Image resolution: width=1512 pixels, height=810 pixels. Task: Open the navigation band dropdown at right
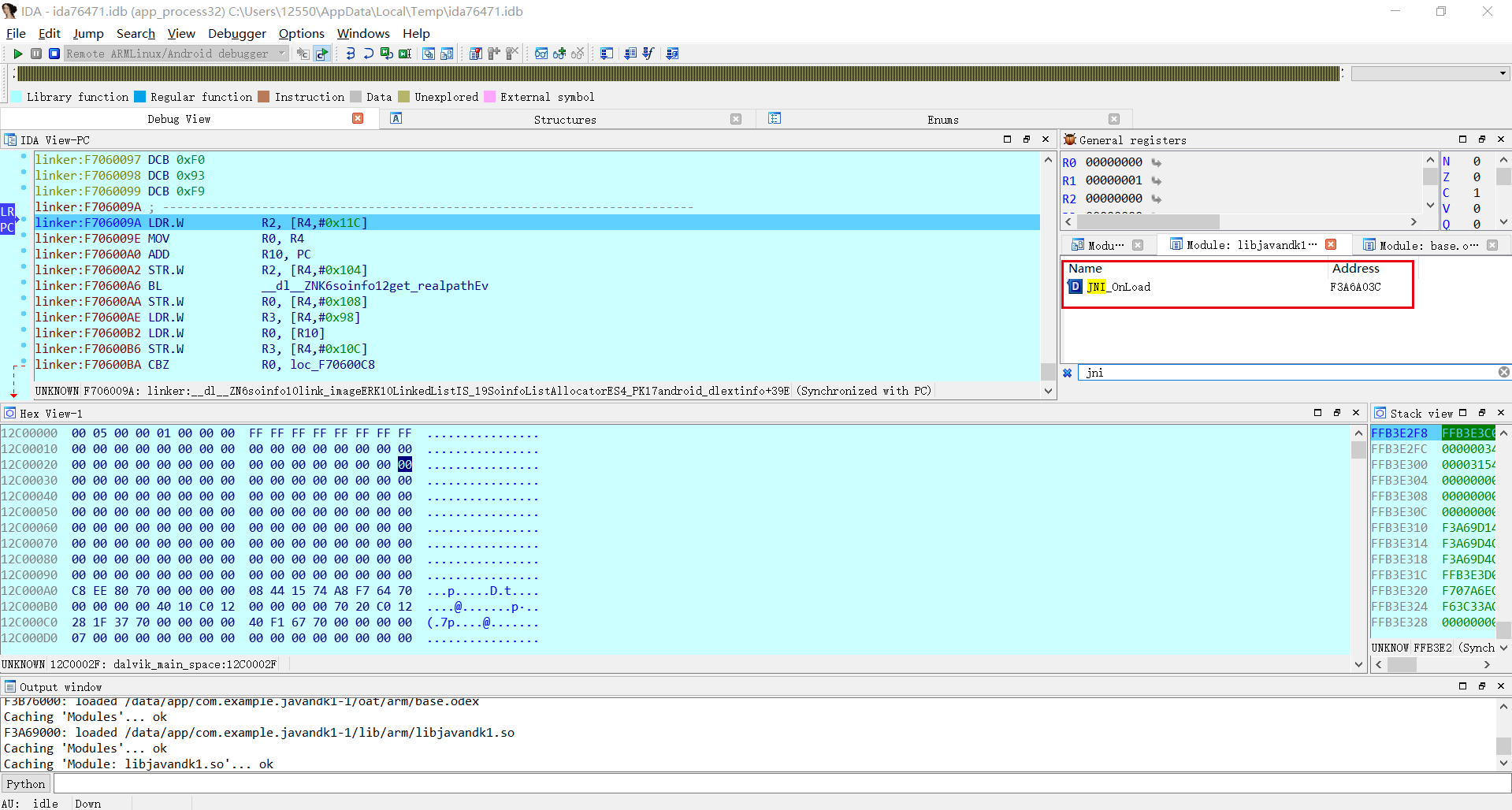tap(1503, 73)
